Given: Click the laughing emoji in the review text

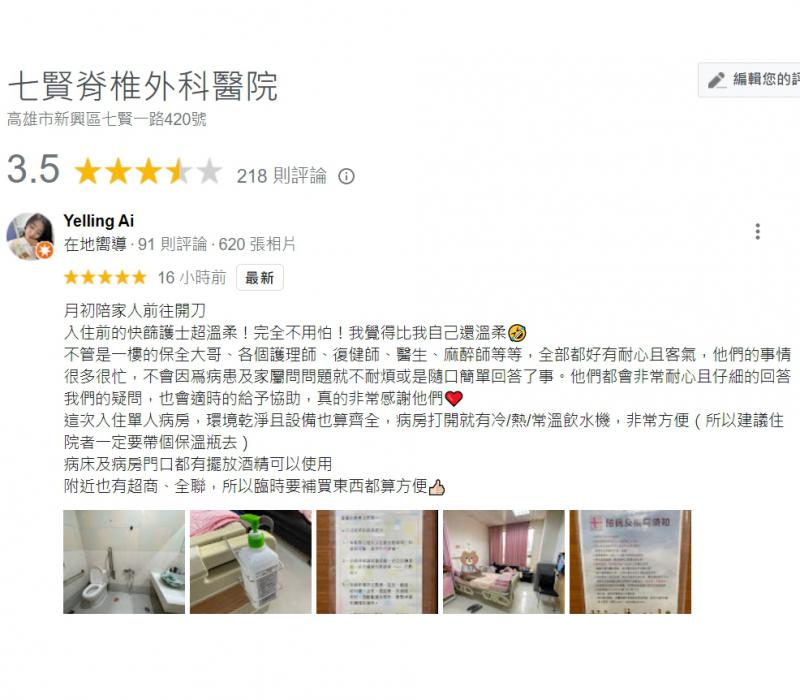Looking at the screenshot, I should click(x=517, y=333).
